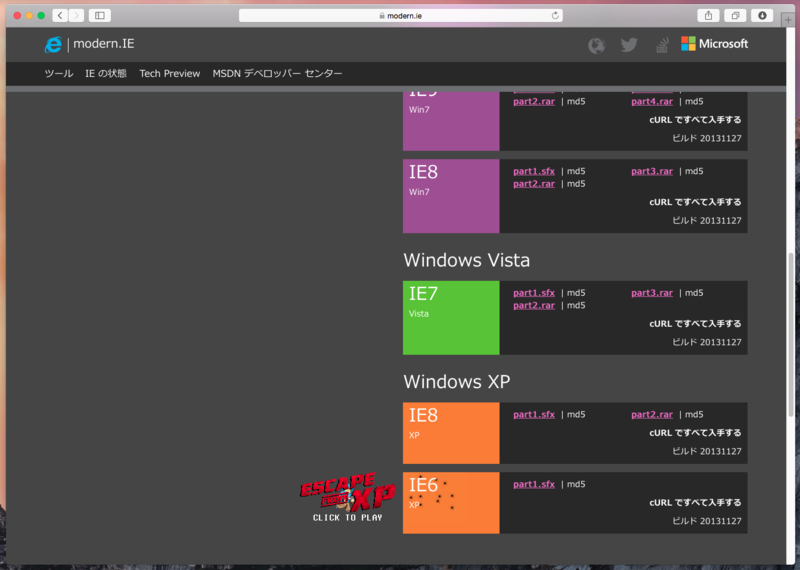
Task: Open the Tech Preview menu item
Action: 170,73
